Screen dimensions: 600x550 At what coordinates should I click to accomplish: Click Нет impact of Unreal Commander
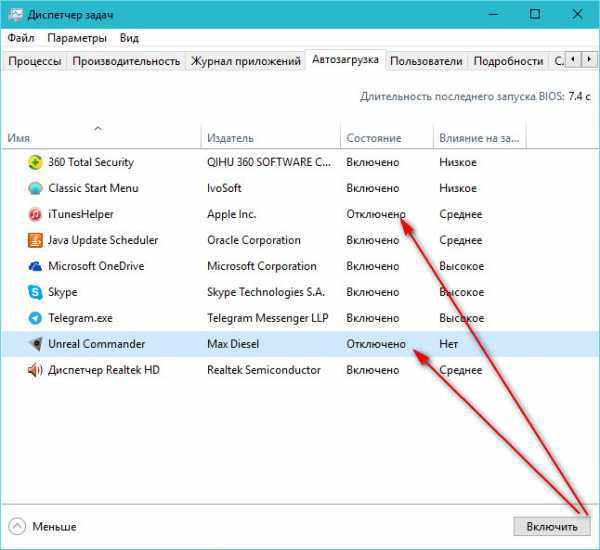[x=448, y=344]
